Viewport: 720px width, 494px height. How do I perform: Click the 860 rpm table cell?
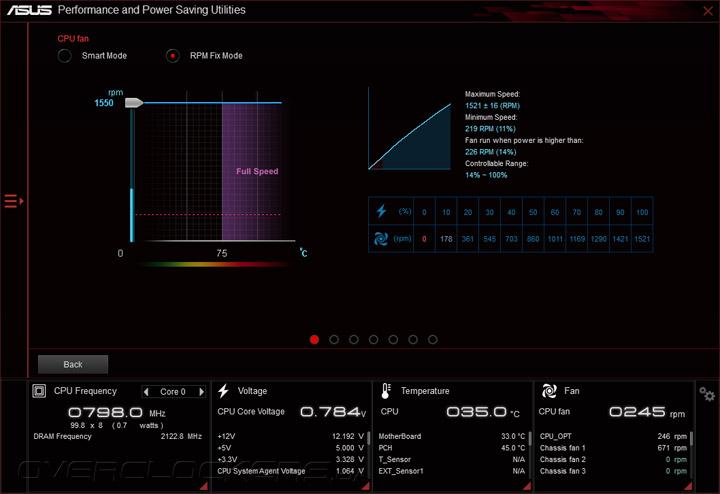(533, 239)
